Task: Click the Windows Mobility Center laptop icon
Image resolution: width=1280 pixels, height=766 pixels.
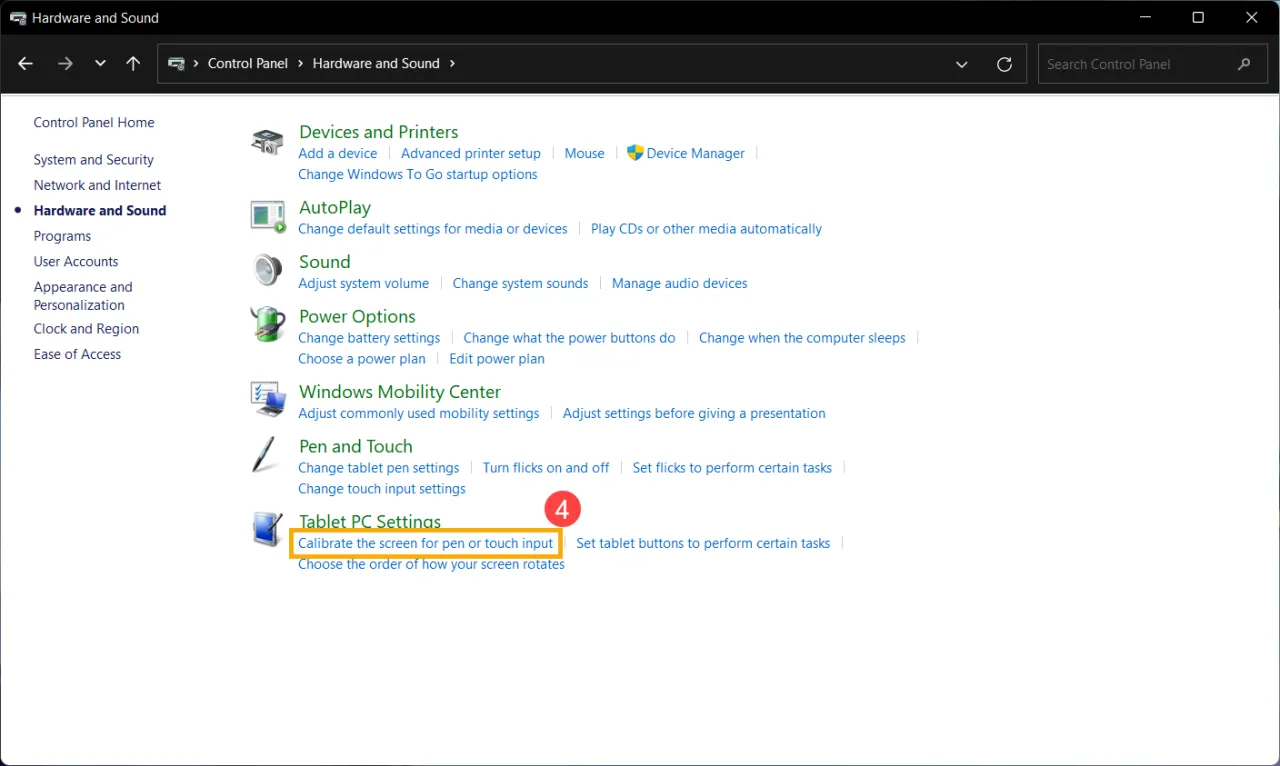Action: click(x=266, y=399)
